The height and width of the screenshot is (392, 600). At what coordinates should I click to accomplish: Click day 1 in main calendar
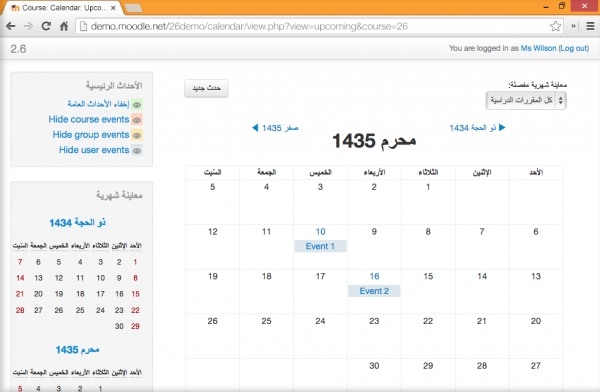coord(428,187)
